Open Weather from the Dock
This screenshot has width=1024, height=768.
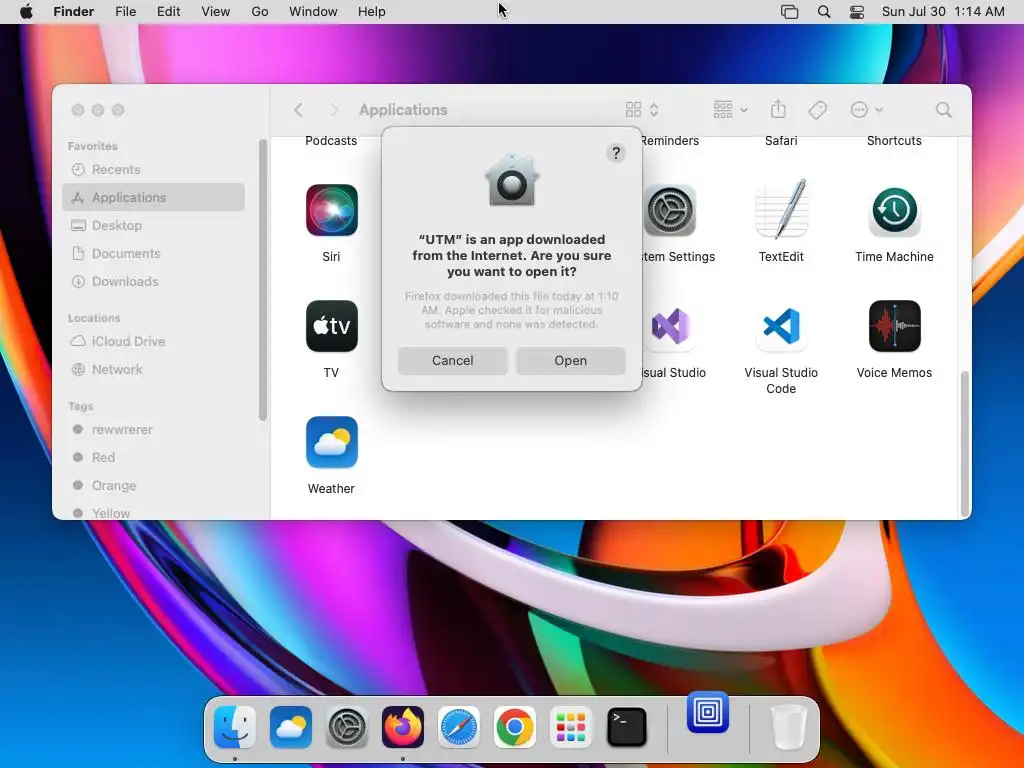[291, 727]
